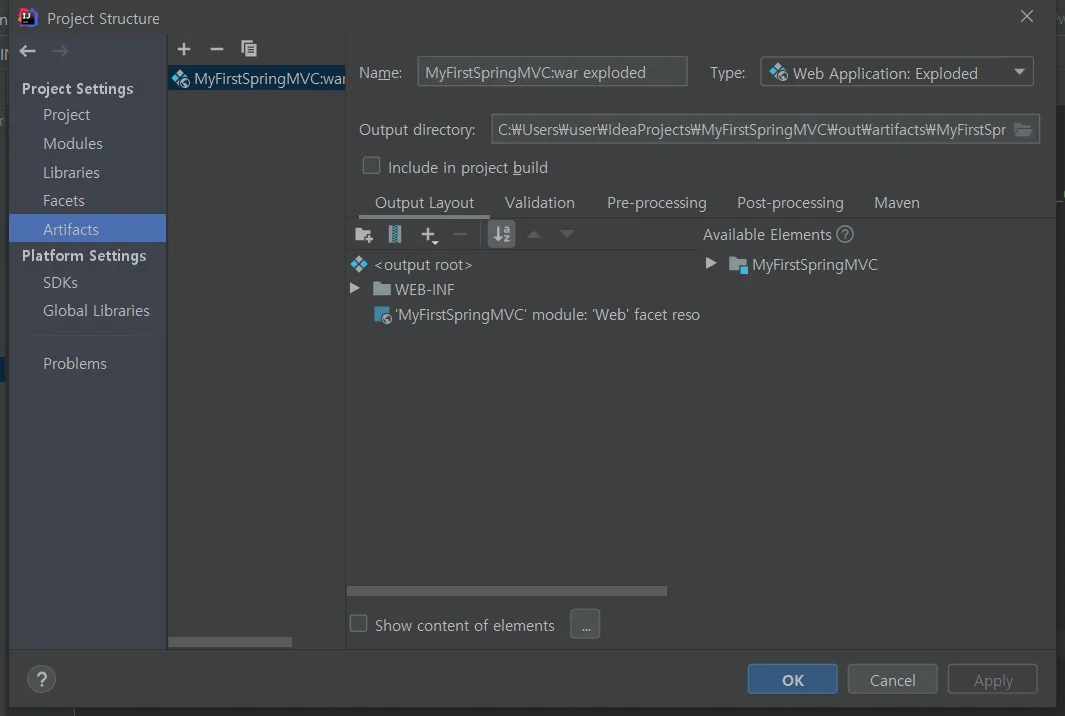Open the add copy of dropdown
This screenshot has width=1065, height=716.
tap(430, 235)
